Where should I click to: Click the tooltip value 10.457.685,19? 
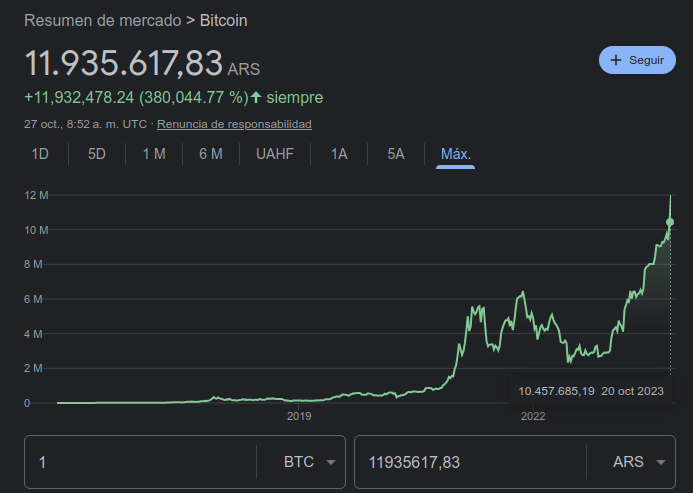[x=556, y=391]
